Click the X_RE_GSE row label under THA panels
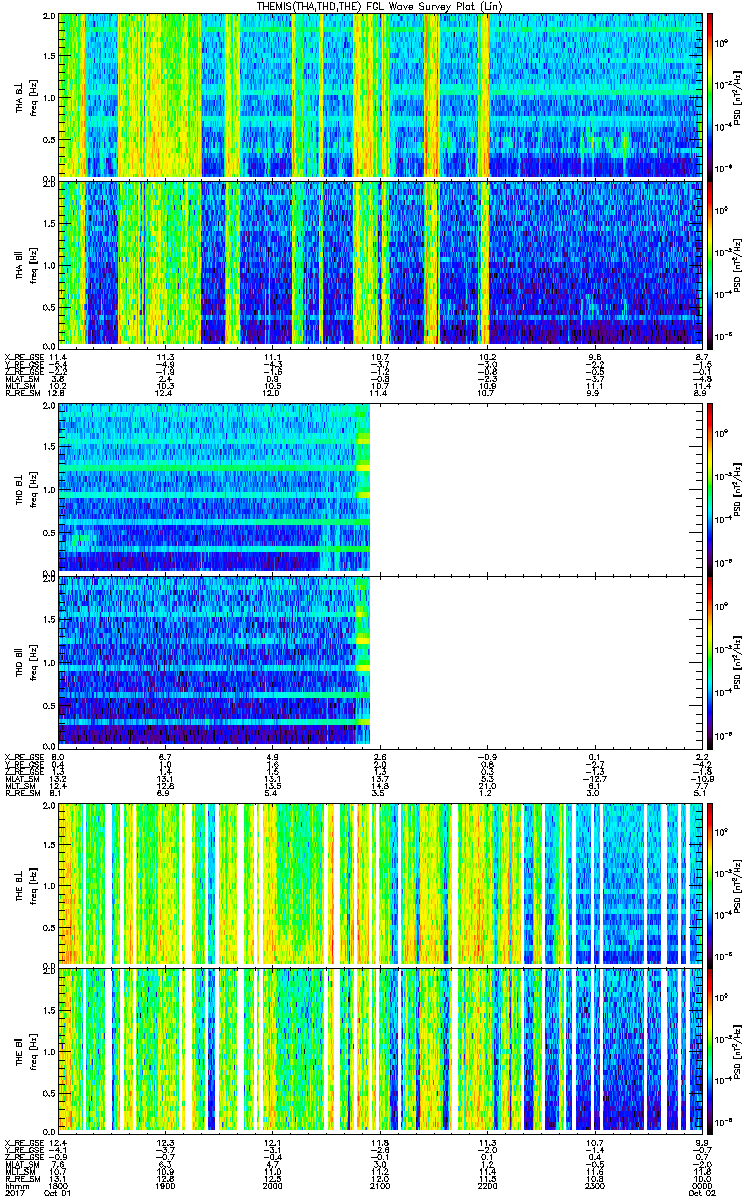This screenshot has width=750, height=1200. click(24, 357)
